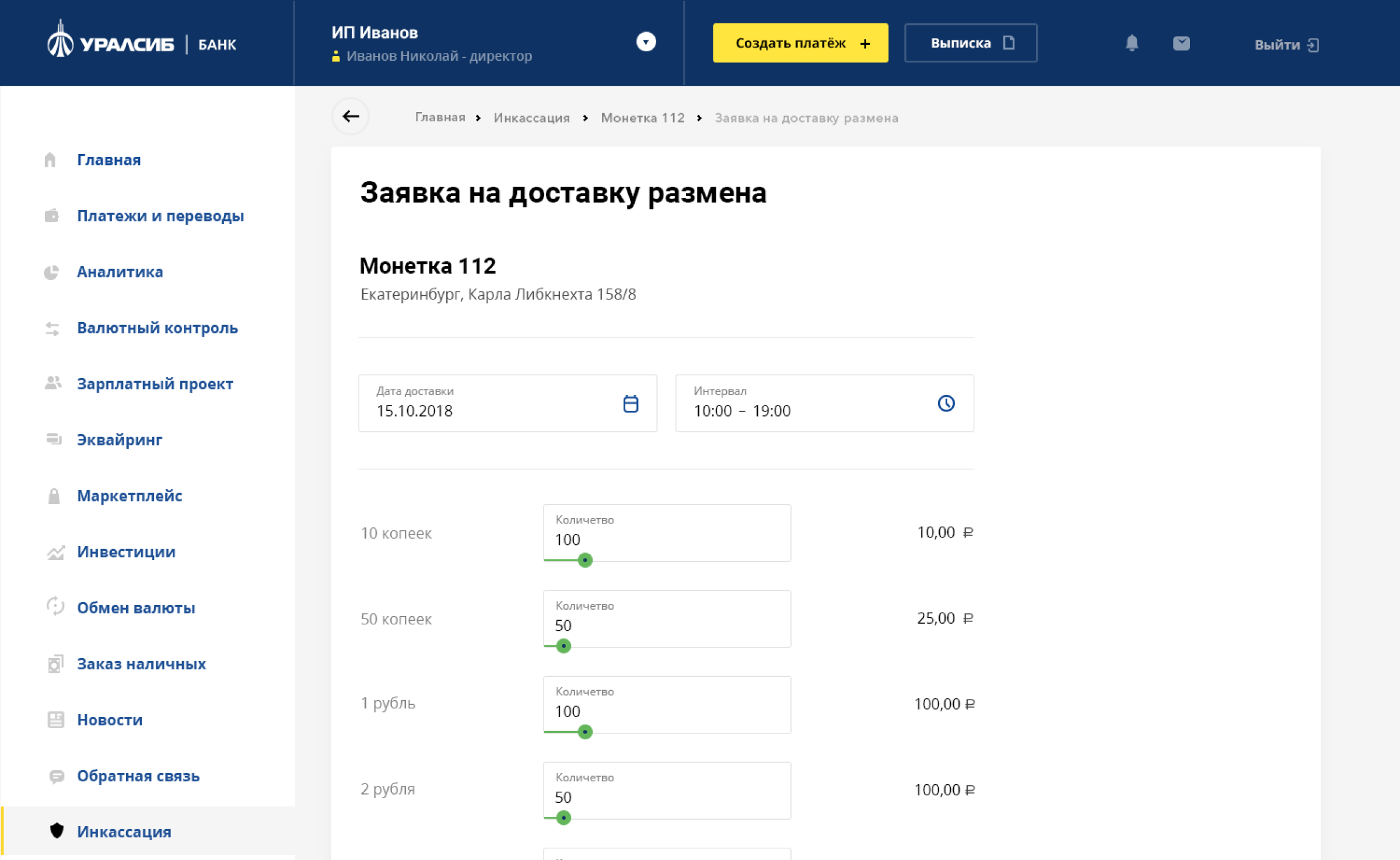This screenshot has width=1400, height=860.
Task: Go to Инвестиции
Action: coord(126,552)
